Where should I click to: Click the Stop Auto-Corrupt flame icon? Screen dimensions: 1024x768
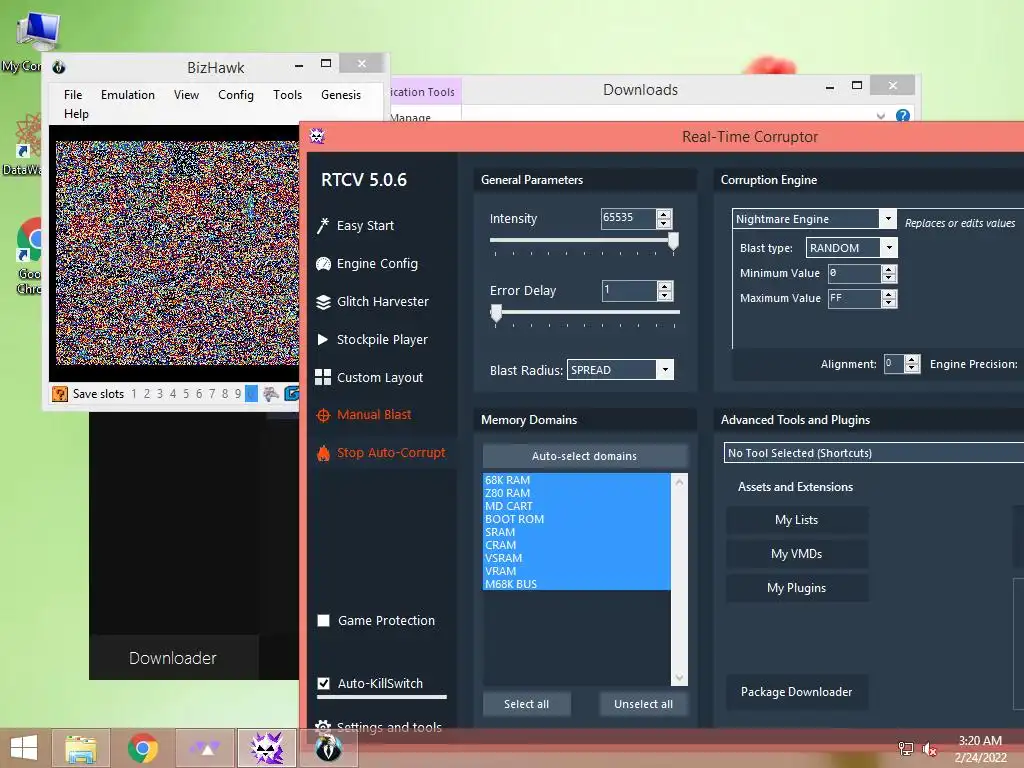pyautogui.click(x=323, y=453)
